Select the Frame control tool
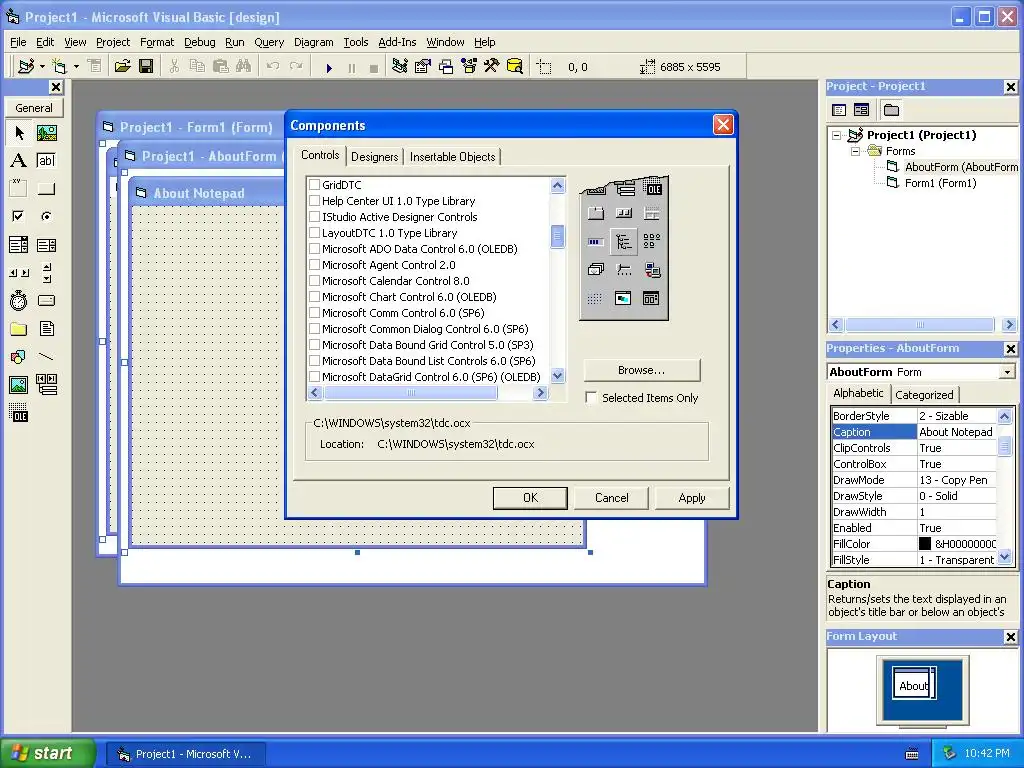Screen dimensions: 1024x768 (19, 189)
